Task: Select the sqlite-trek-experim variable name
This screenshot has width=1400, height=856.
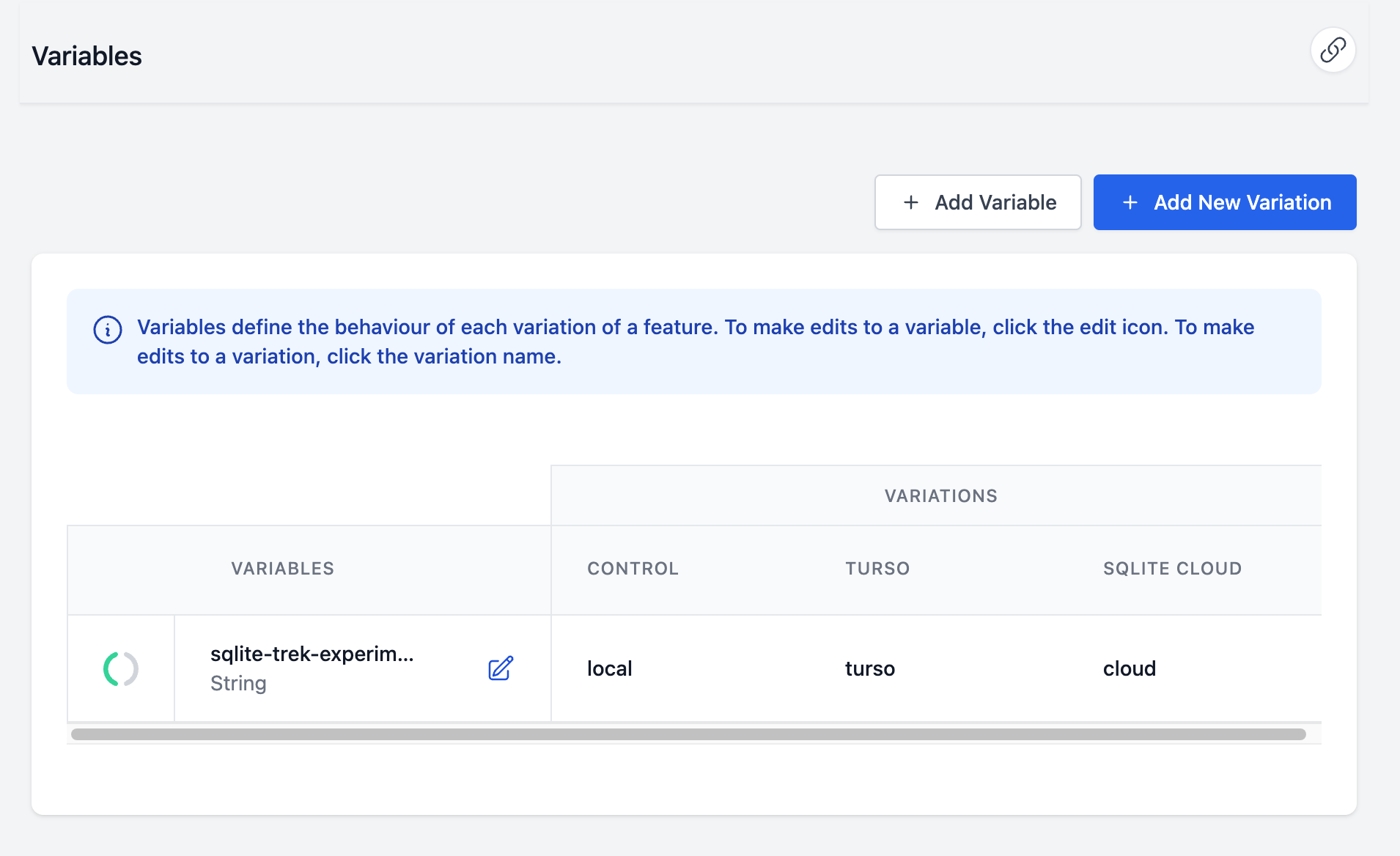Action: pos(312,654)
